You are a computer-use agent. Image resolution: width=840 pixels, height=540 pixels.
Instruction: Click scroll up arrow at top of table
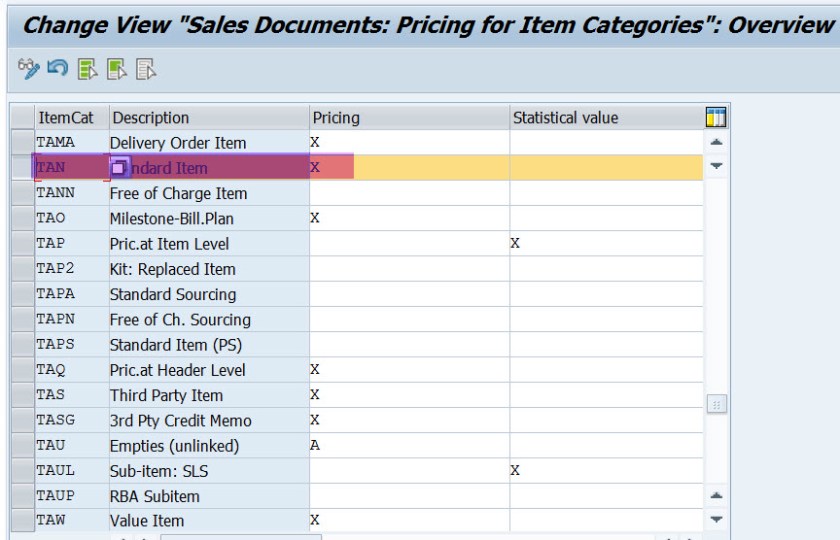716,143
